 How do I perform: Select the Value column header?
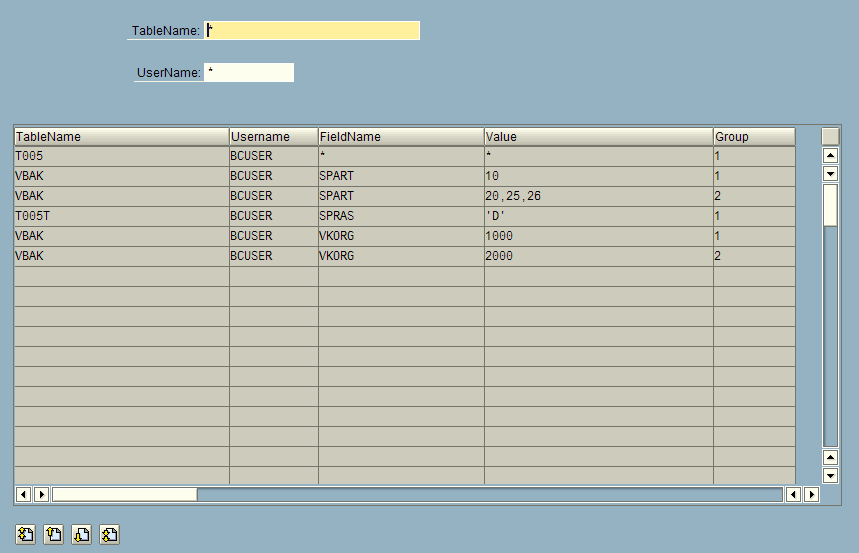pyautogui.click(x=599, y=136)
